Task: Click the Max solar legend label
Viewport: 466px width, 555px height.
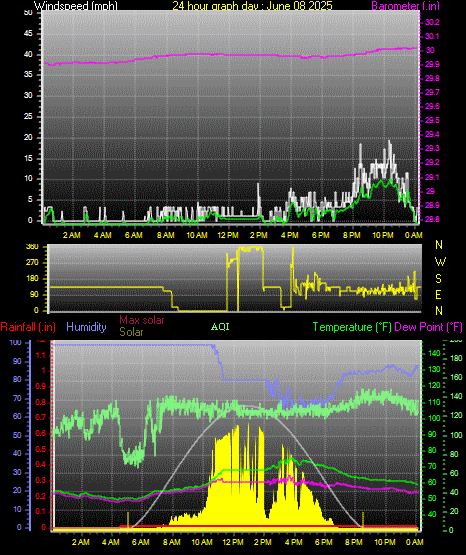Action: (142, 320)
